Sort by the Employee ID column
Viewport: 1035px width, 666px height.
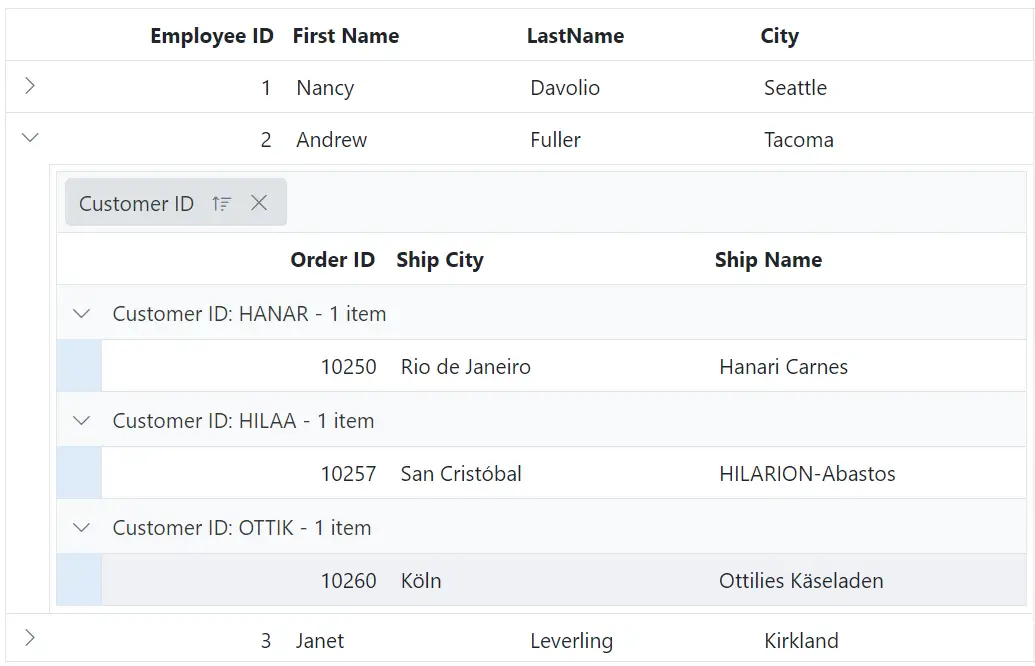[211, 35]
